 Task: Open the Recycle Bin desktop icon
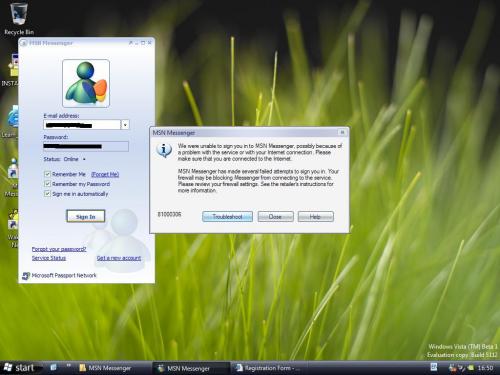click(x=19, y=17)
